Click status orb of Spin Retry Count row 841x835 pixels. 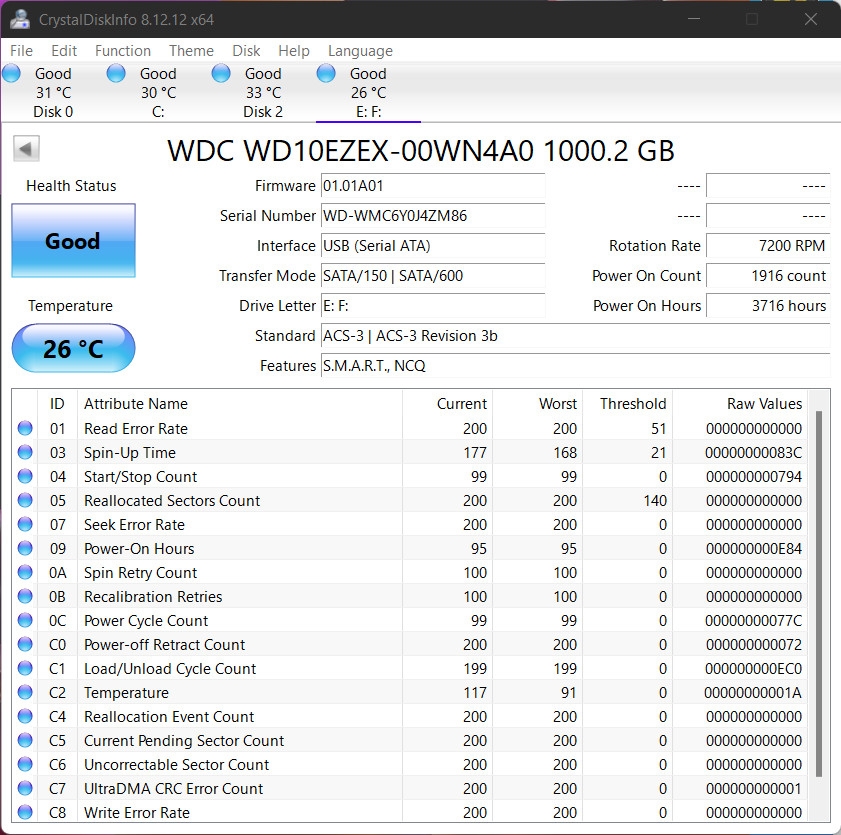(25, 572)
